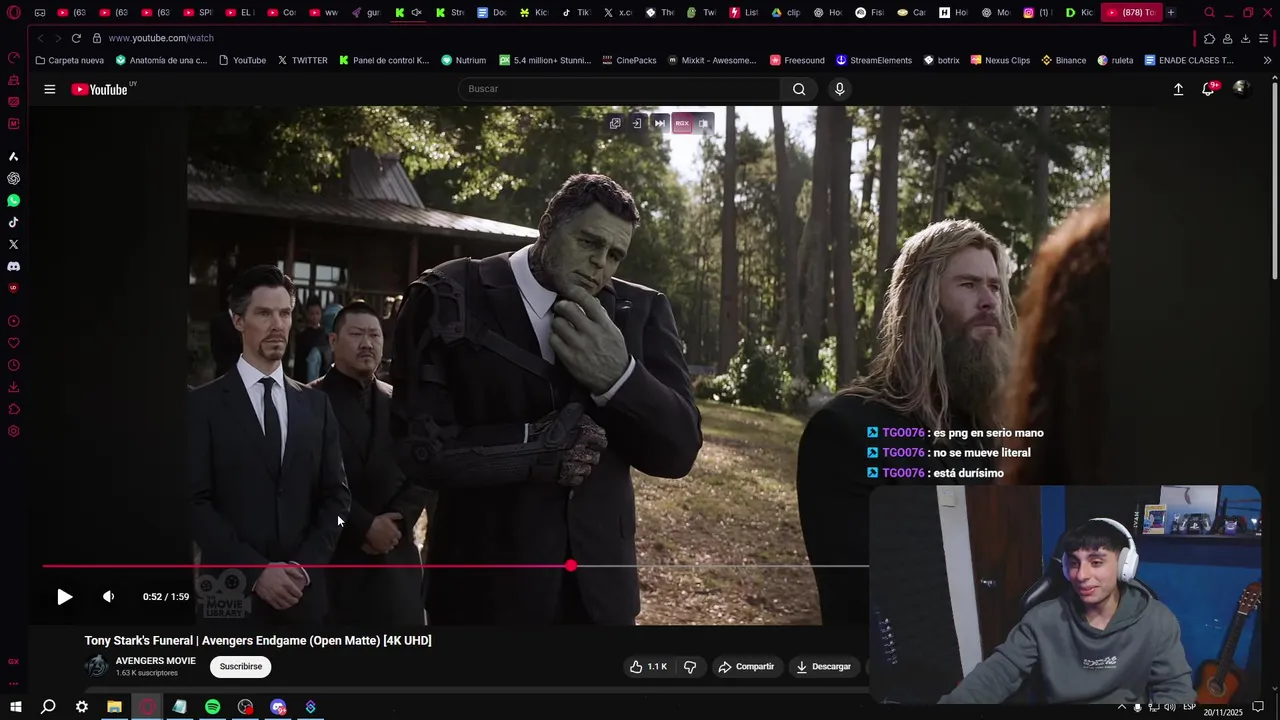Open the Freesound bookmark
The image size is (1280, 720).
click(797, 60)
